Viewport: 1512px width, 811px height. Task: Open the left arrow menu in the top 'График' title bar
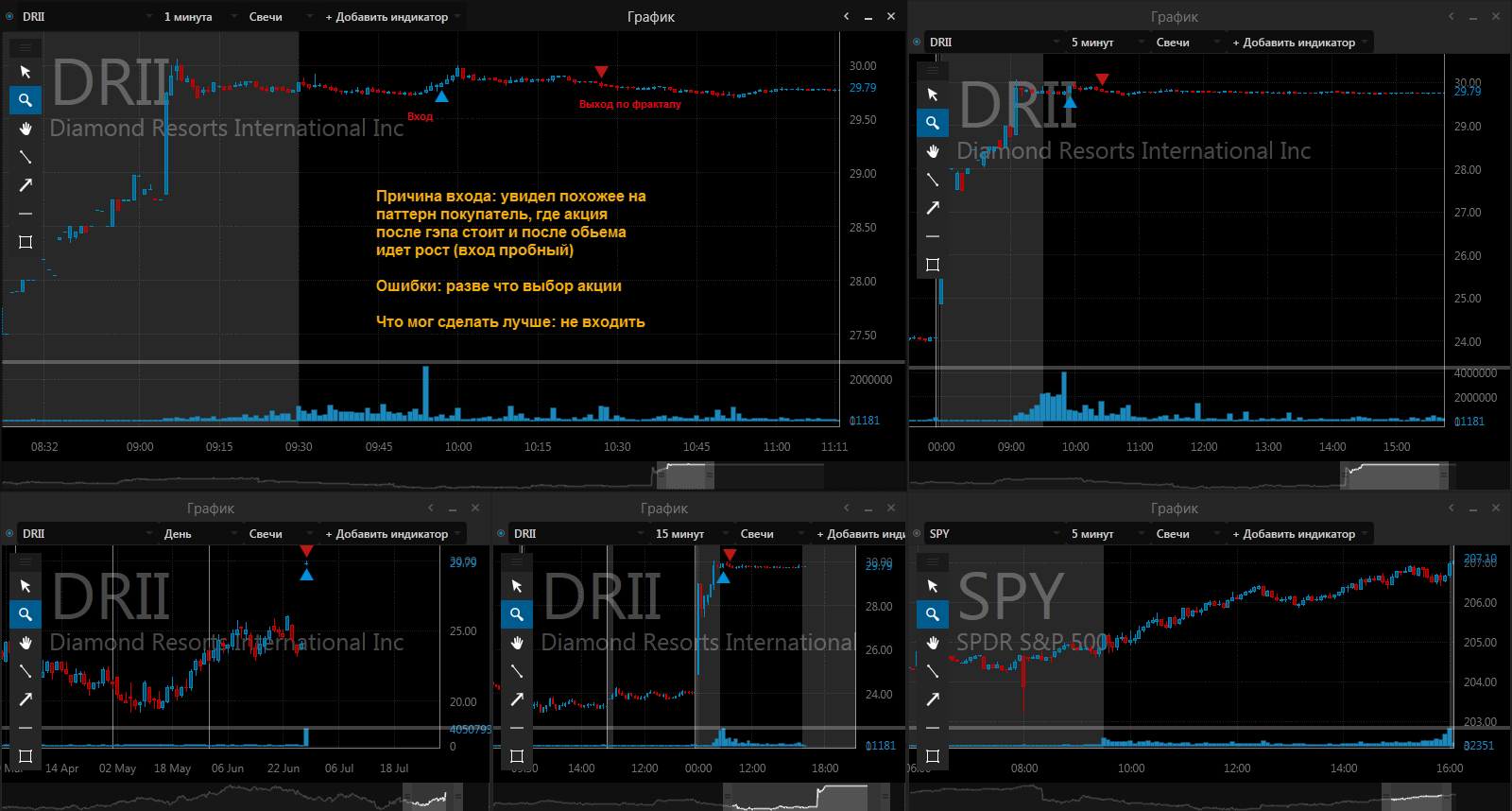[846, 16]
